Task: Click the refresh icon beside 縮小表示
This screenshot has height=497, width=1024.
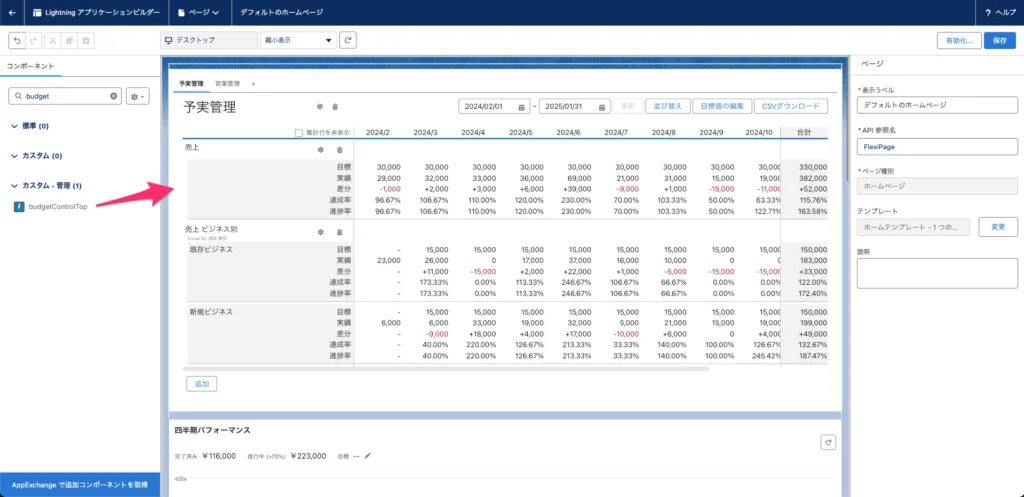Action: [348, 41]
